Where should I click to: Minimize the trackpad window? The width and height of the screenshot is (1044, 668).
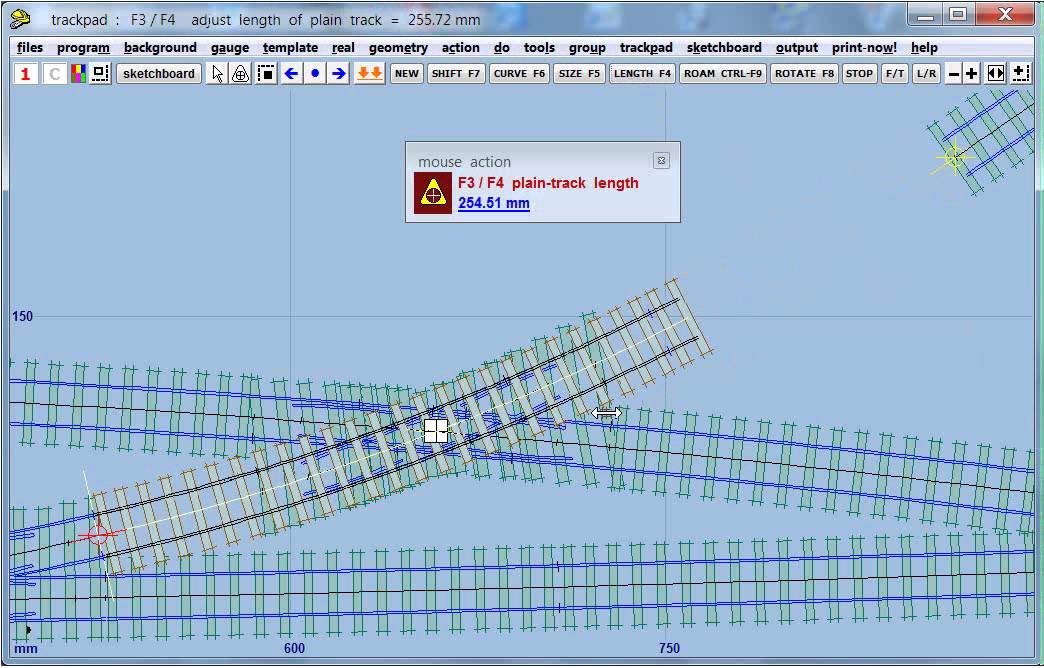(x=925, y=14)
